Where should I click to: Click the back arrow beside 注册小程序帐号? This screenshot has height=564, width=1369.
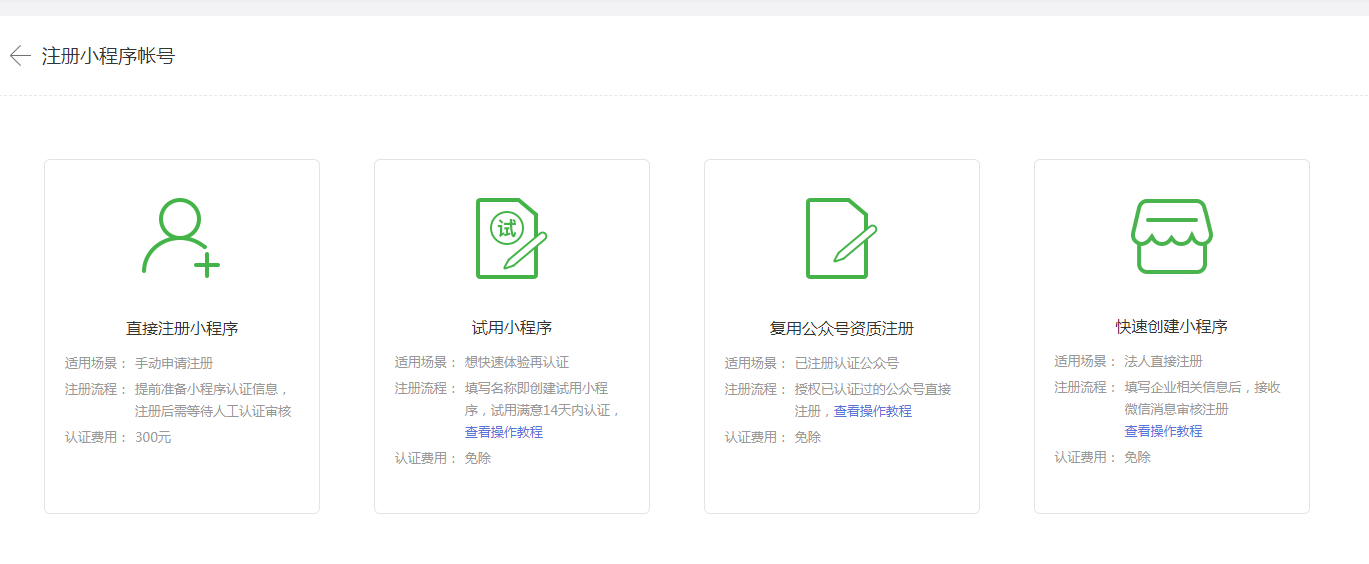click(x=20, y=56)
